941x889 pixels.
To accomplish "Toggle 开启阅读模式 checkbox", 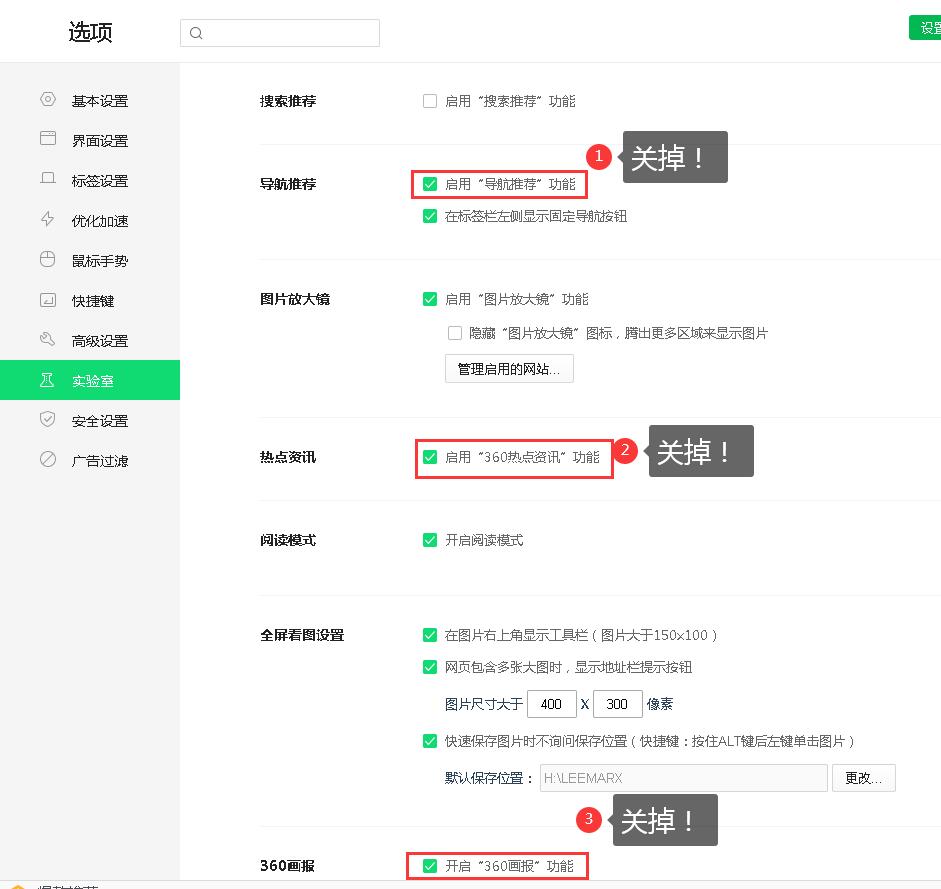I will (x=430, y=540).
